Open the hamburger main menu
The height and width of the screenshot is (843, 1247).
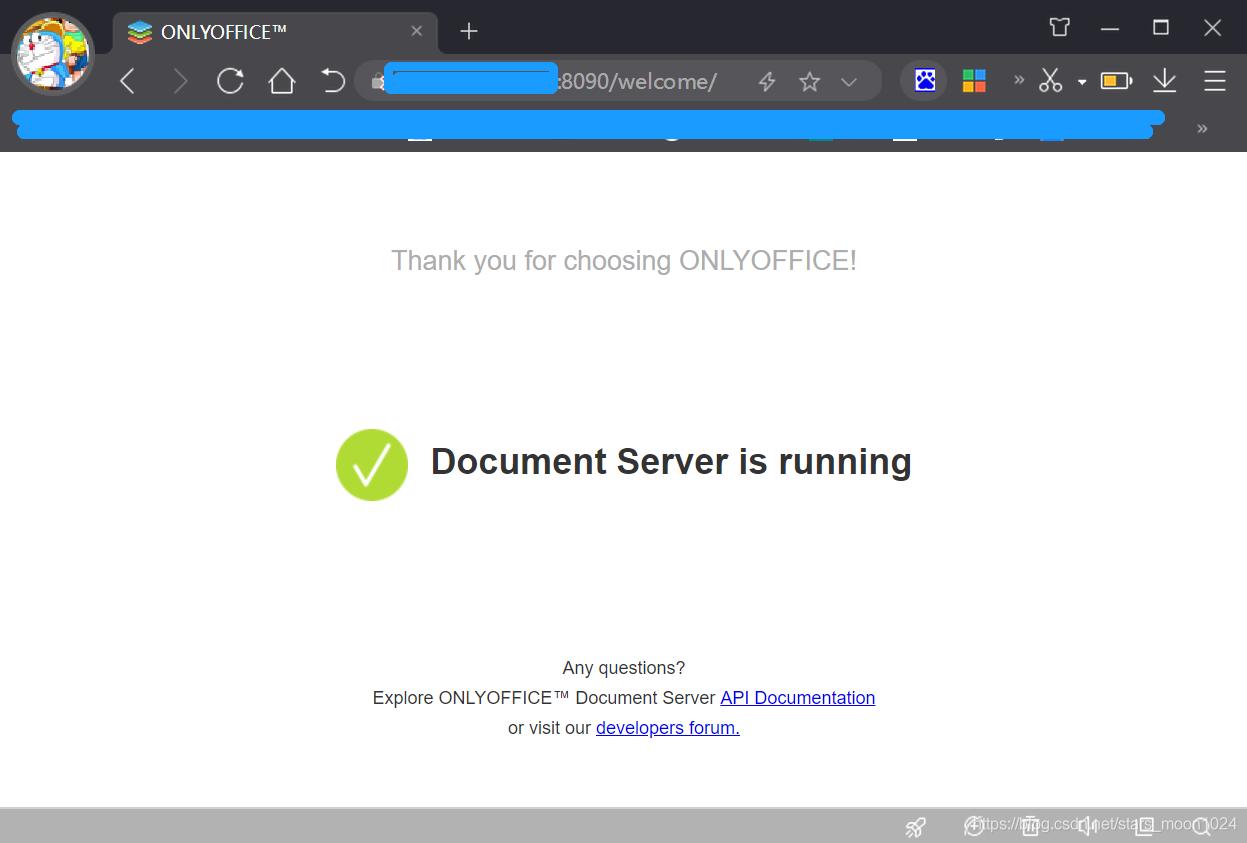1214,81
